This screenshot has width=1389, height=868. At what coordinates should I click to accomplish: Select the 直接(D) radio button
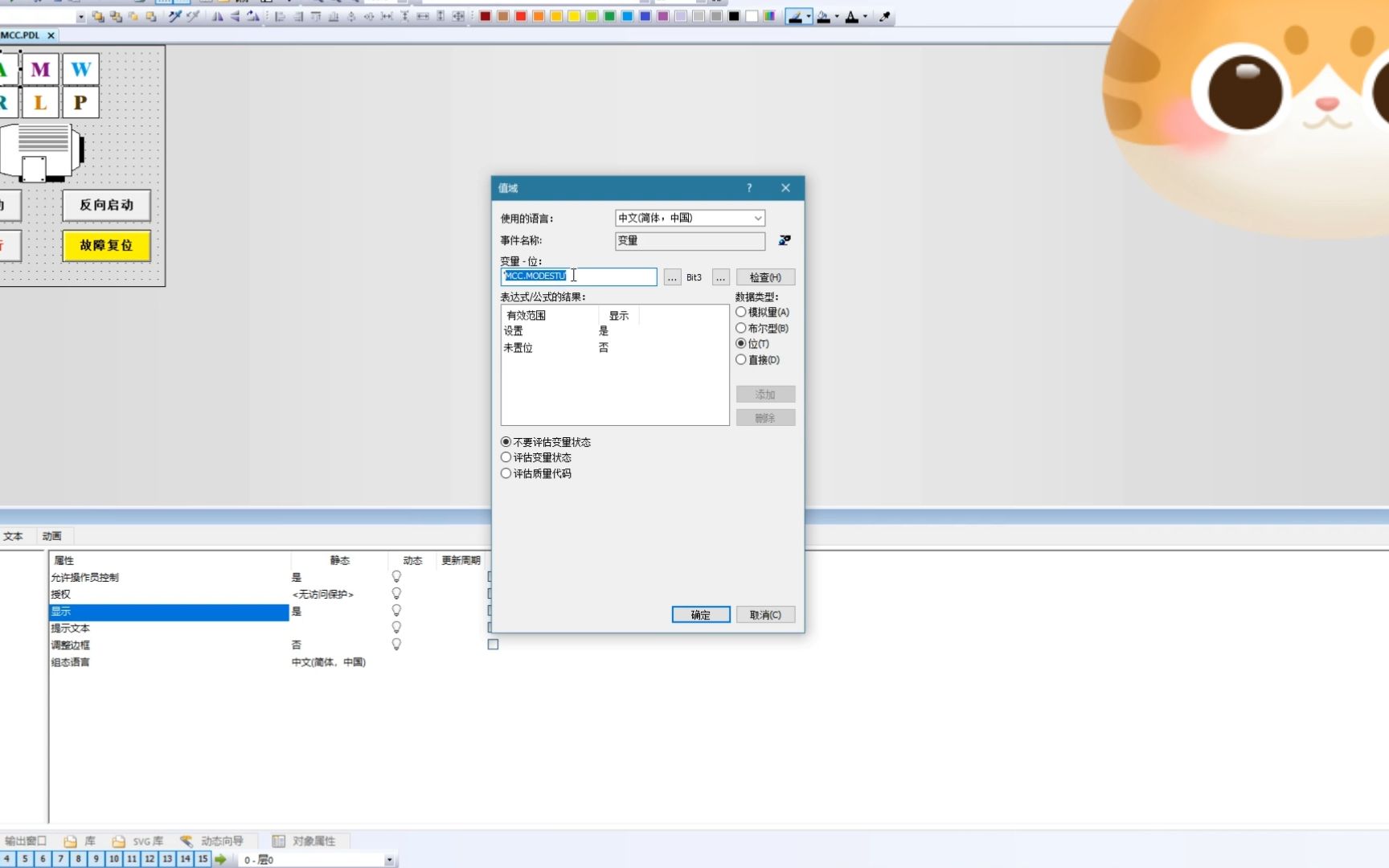point(741,360)
